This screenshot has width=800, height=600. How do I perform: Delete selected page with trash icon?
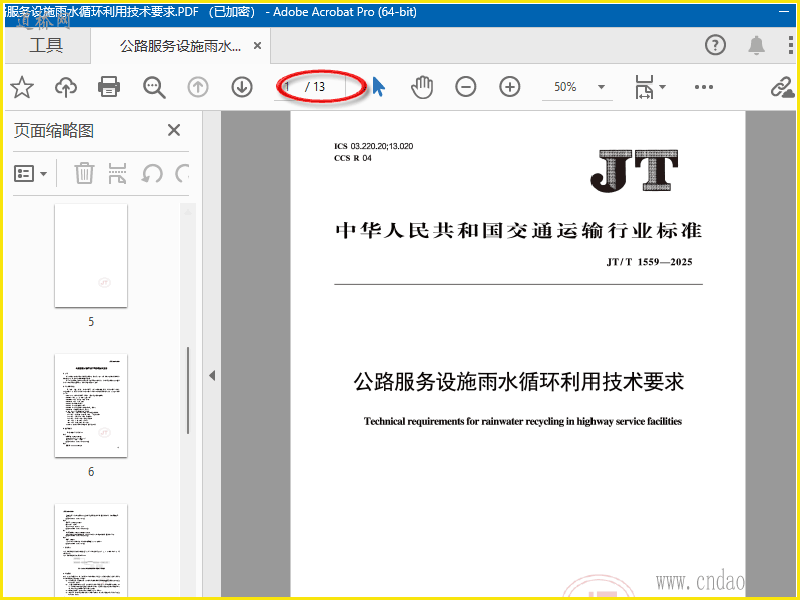(84, 173)
